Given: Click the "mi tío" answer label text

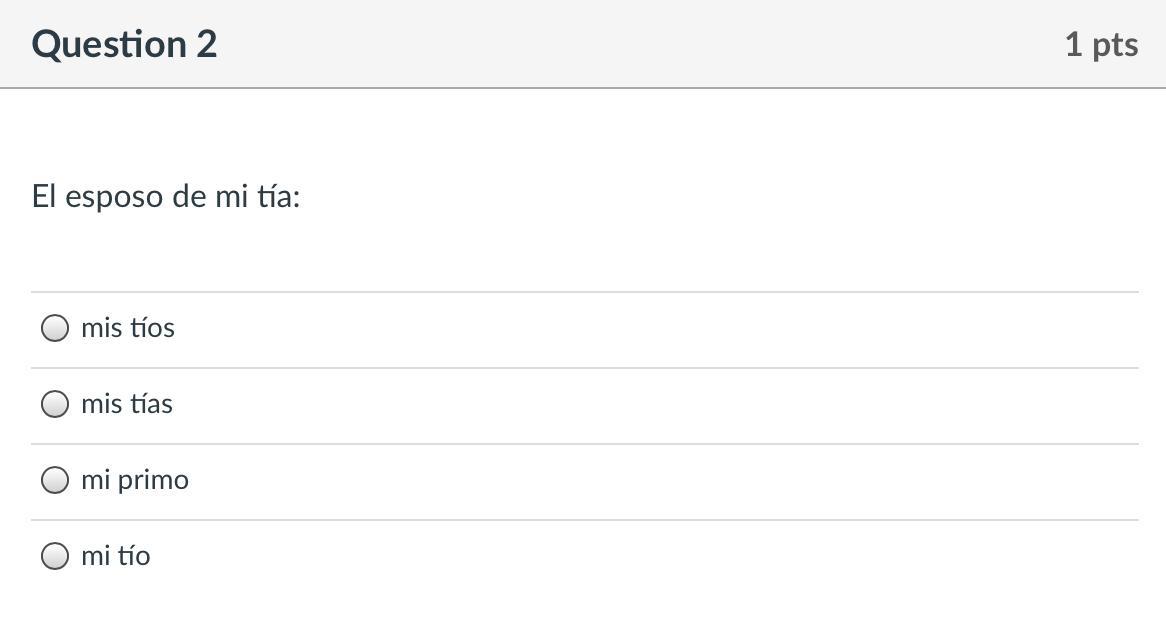Looking at the screenshot, I should (115, 556).
